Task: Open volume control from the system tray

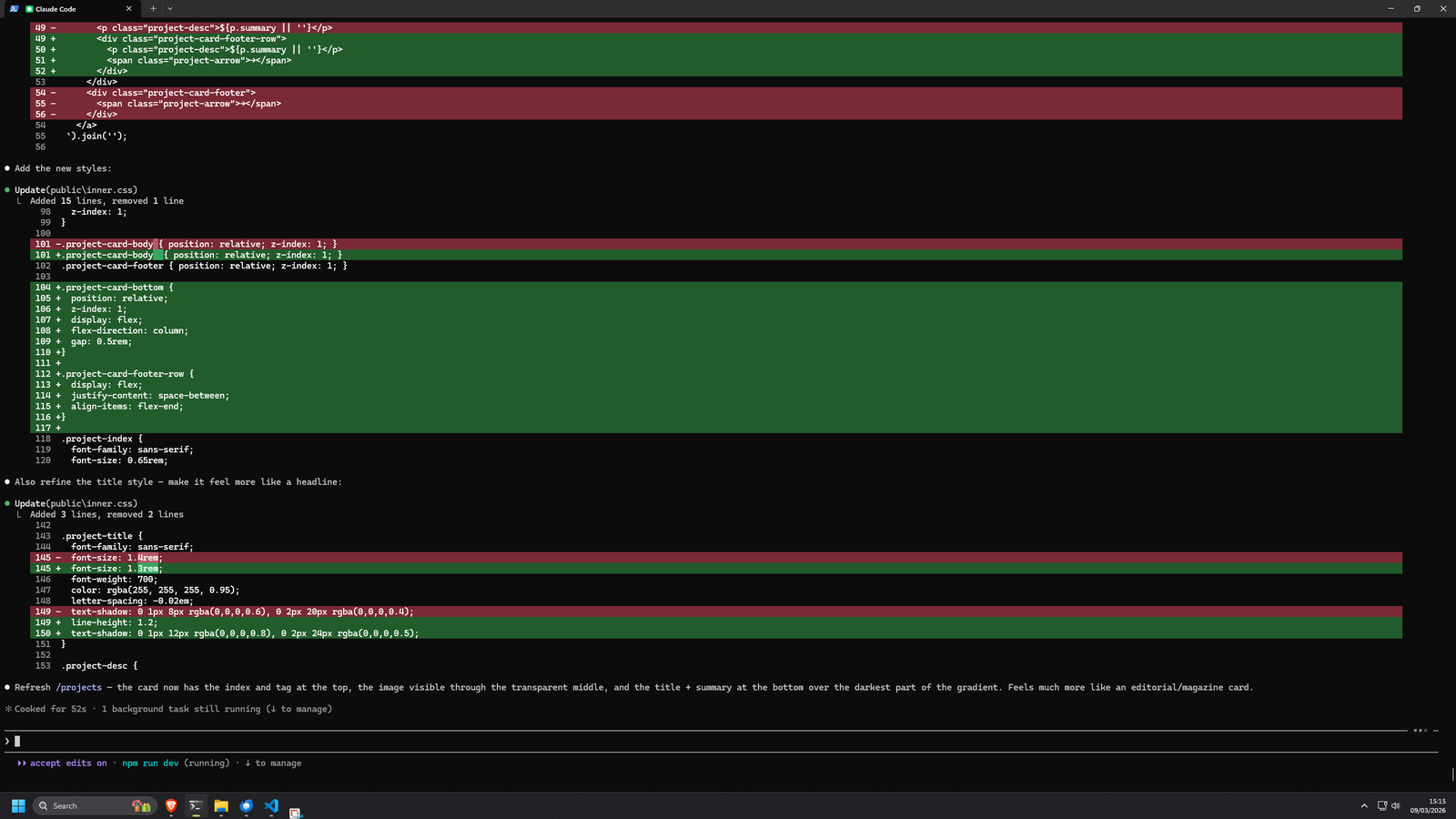Action: (x=1396, y=806)
